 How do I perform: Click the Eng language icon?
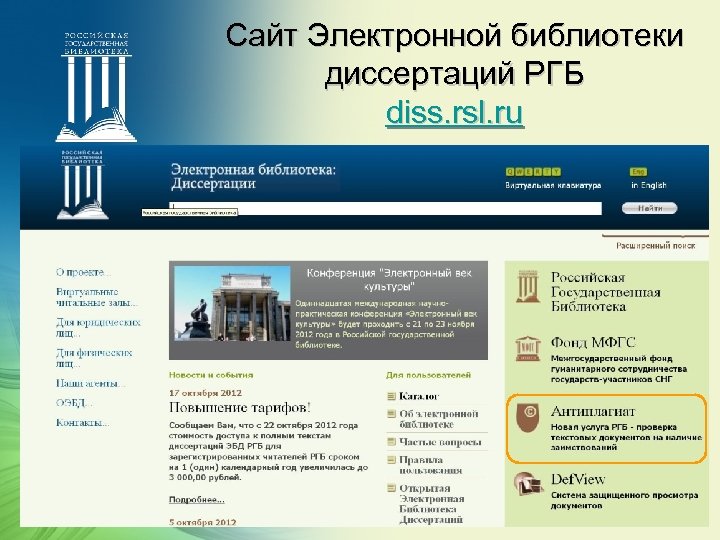[638, 172]
